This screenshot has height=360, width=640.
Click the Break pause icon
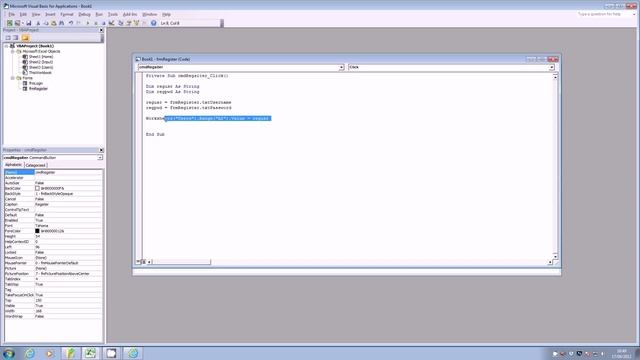tap(96, 23)
